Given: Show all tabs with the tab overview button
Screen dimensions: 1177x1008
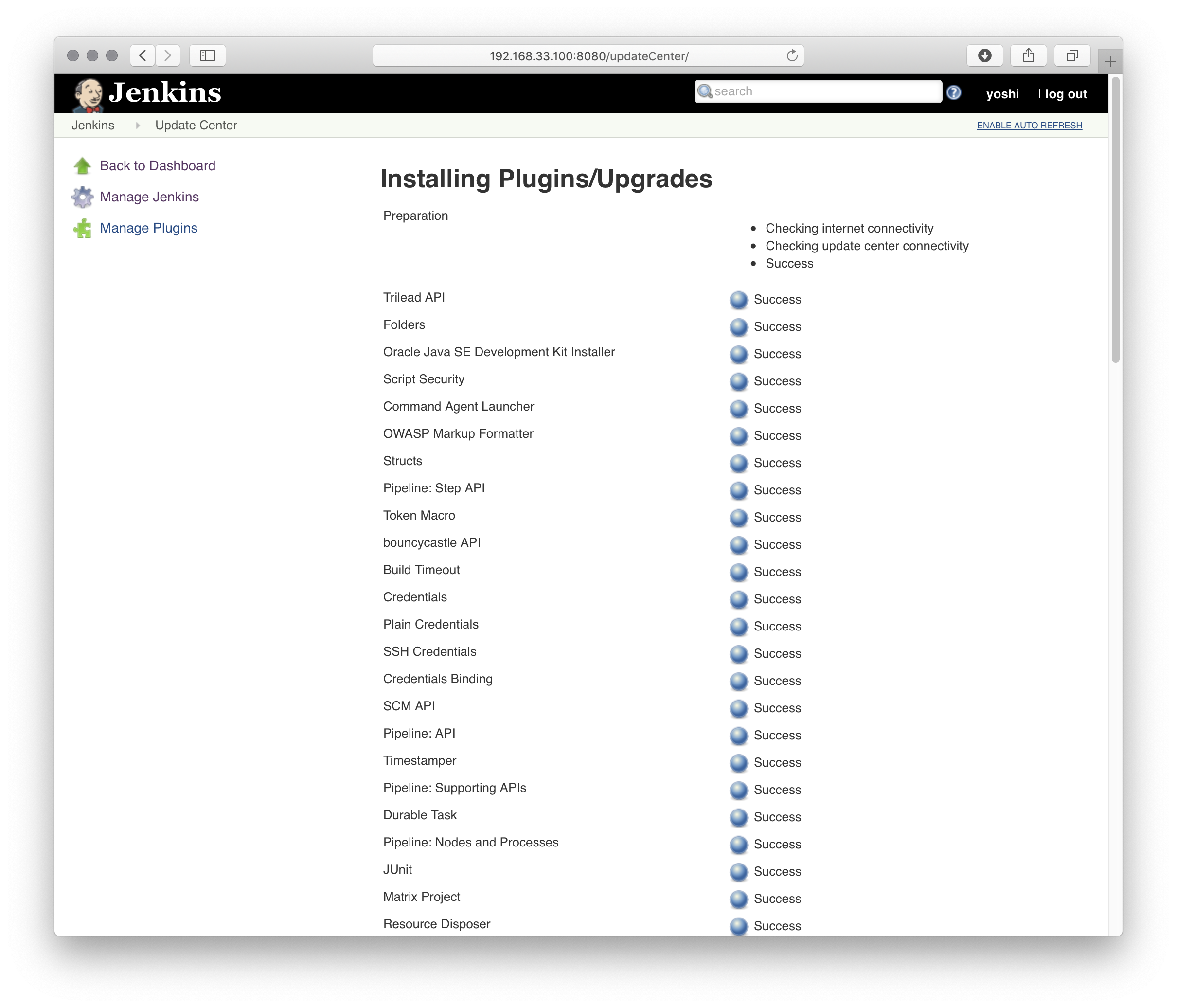Looking at the screenshot, I should point(1072,55).
